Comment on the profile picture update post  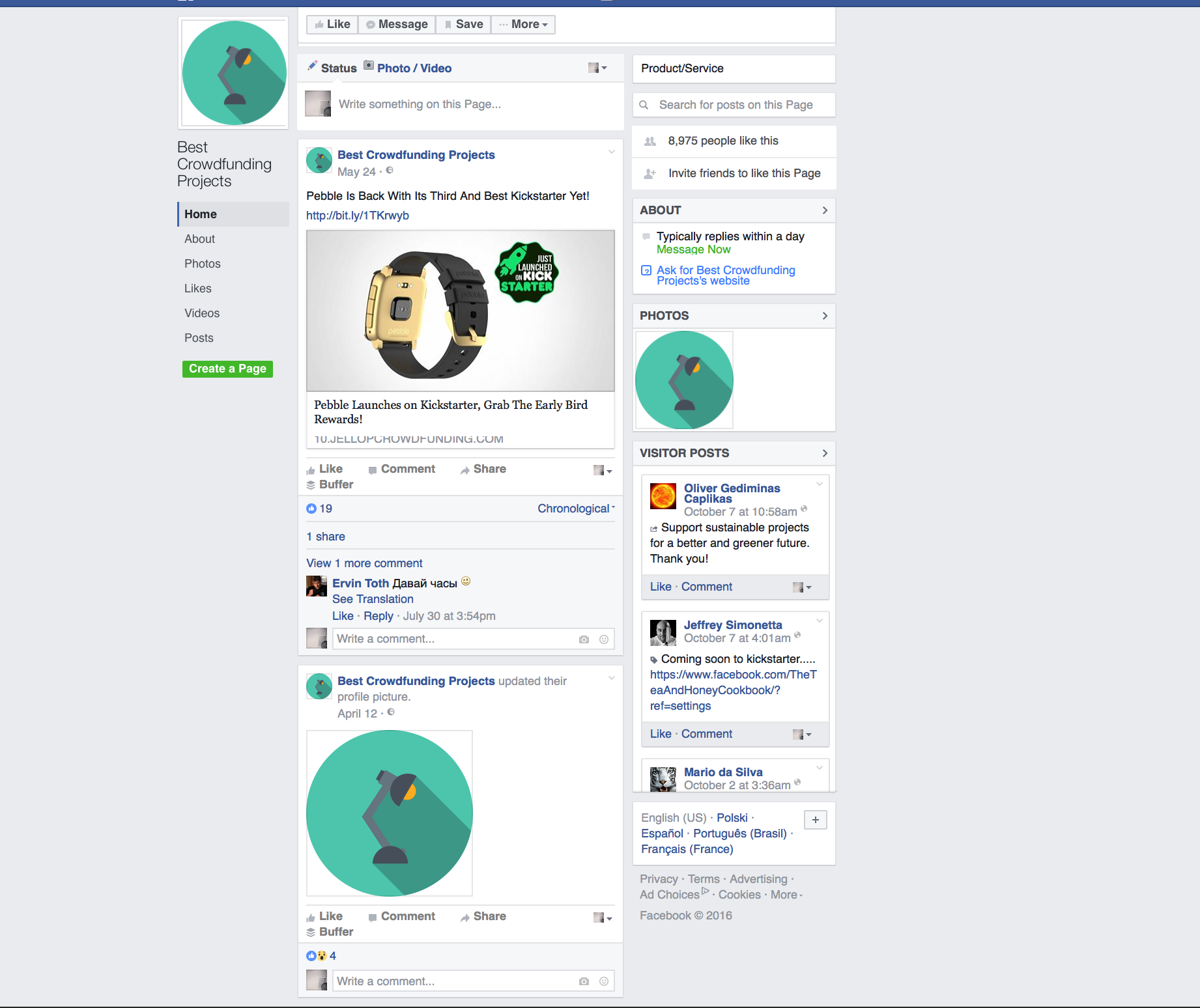tap(402, 916)
